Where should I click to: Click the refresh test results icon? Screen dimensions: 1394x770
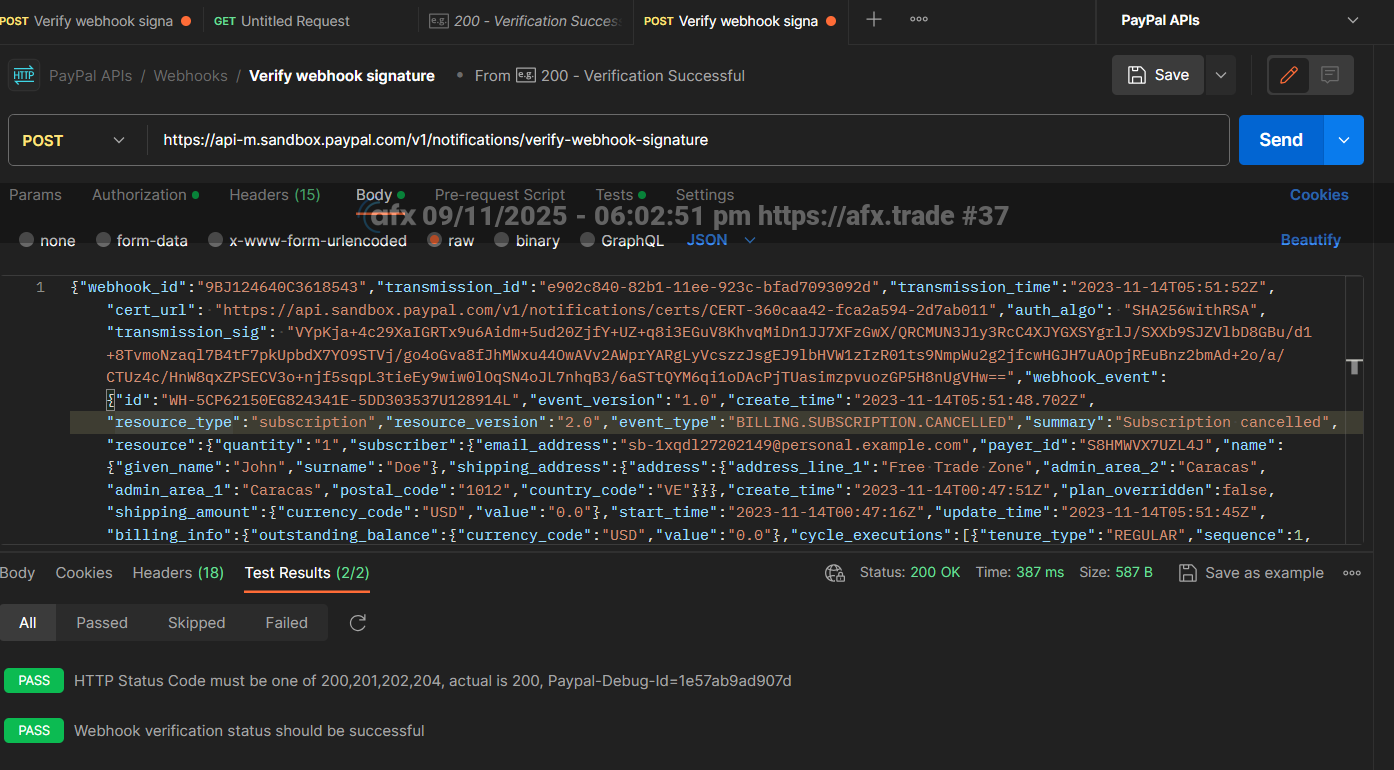(357, 623)
